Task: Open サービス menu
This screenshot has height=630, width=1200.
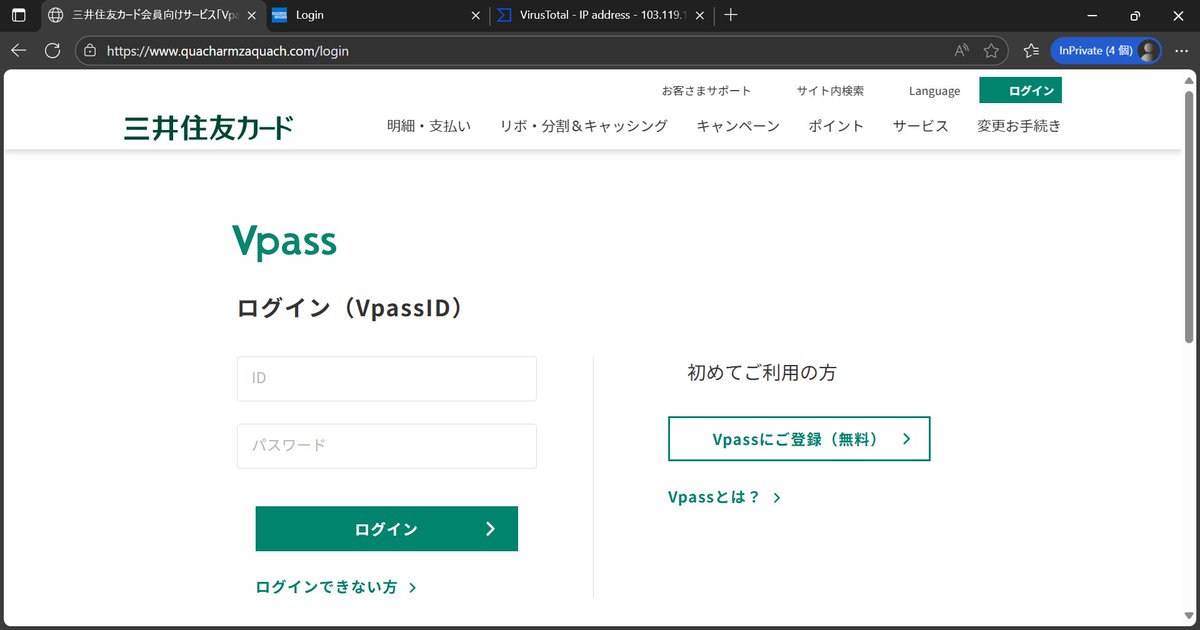Action: 921,126
